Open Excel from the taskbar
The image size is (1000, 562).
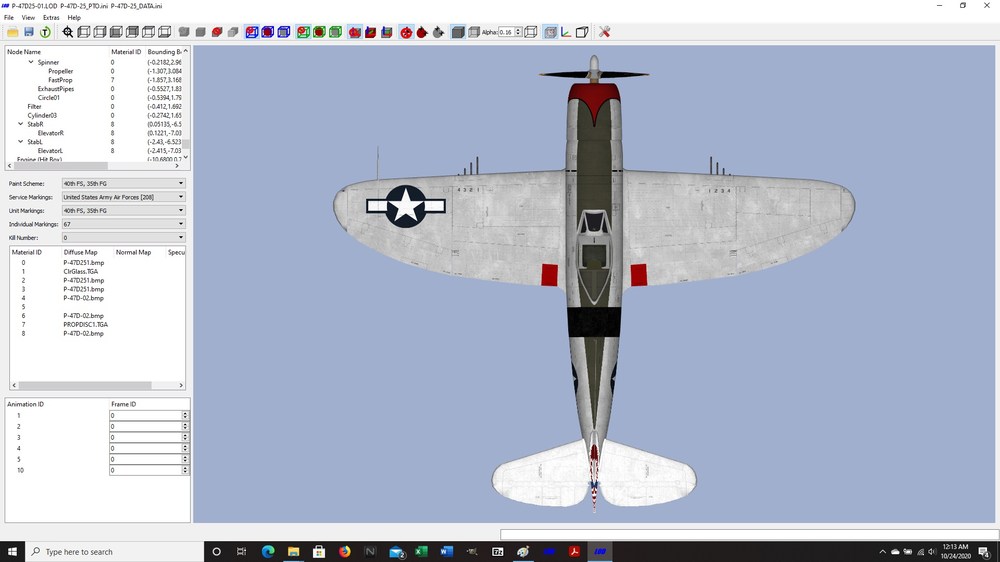click(421, 552)
